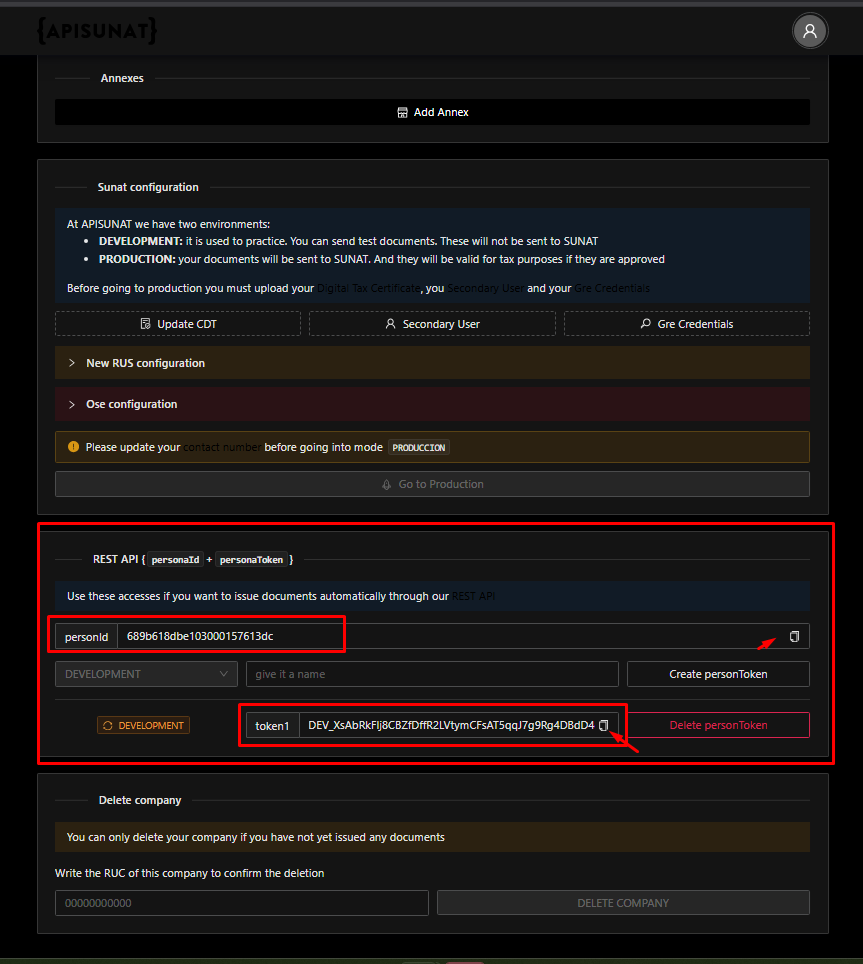Expand the New RUS configuration section

point(432,363)
